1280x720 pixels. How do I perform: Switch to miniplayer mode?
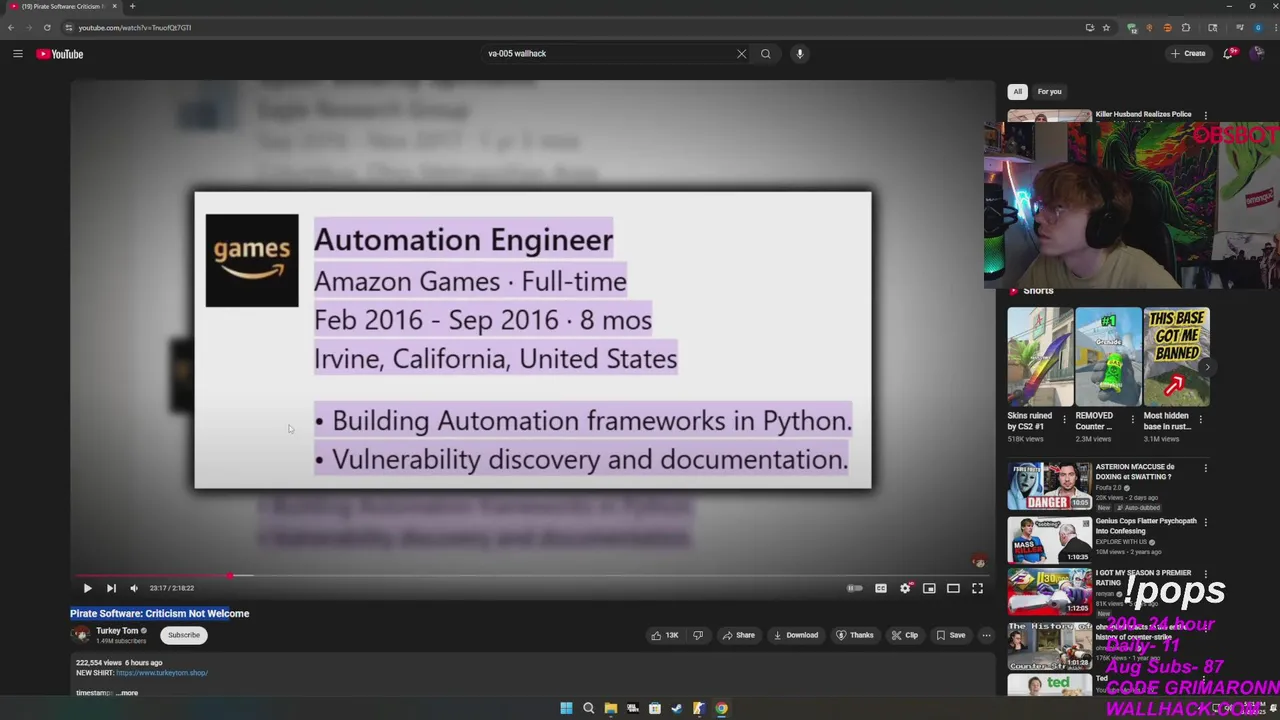tap(929, 588)
